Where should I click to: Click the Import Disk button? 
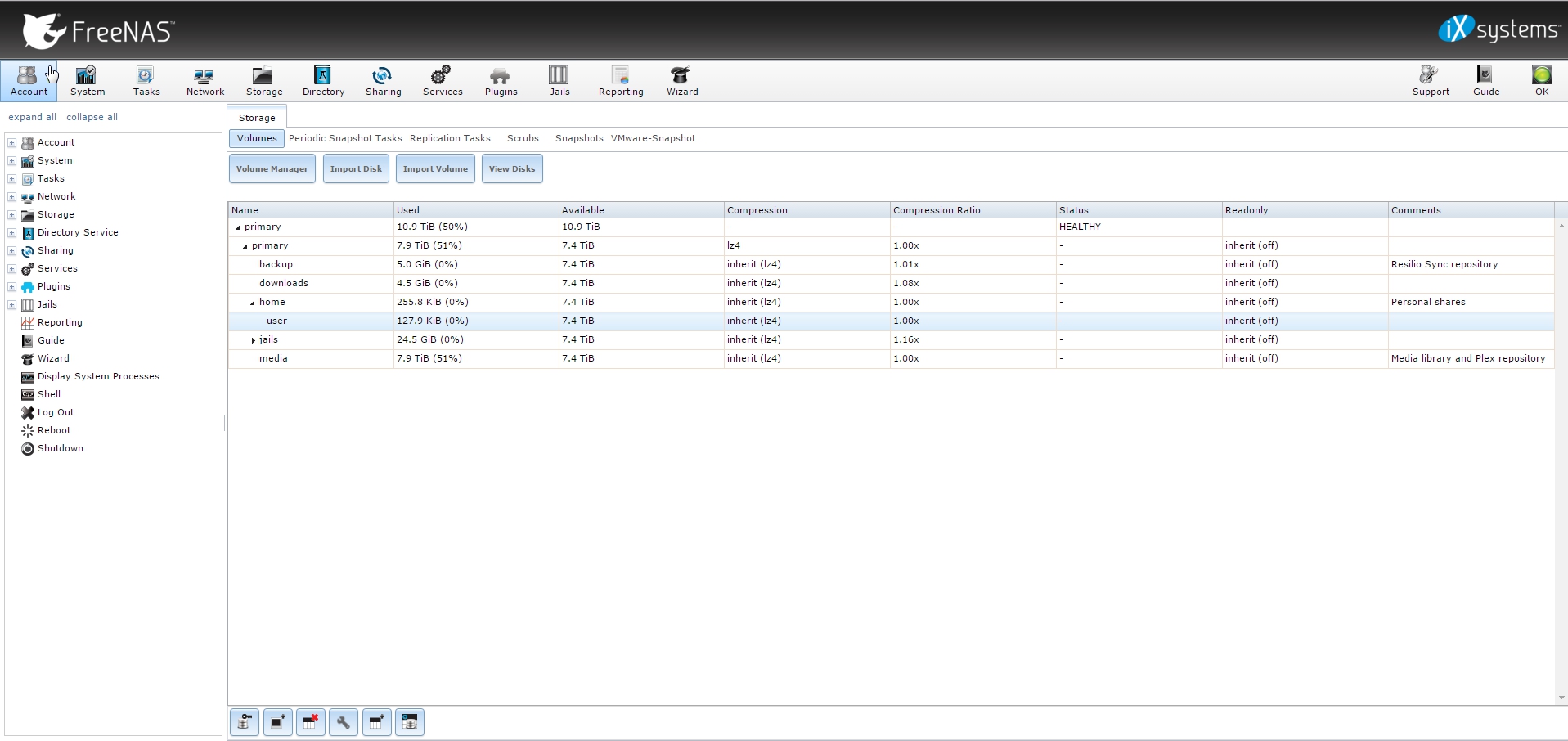click(x=356, y=168)
